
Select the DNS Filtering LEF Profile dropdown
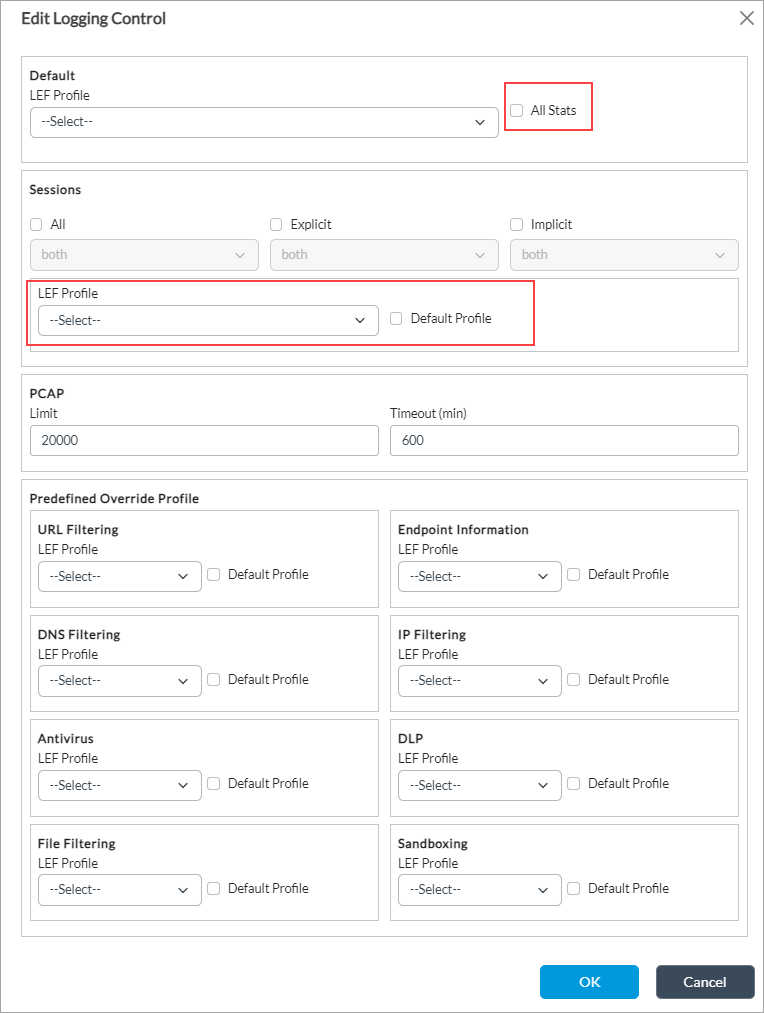(119, 681)
